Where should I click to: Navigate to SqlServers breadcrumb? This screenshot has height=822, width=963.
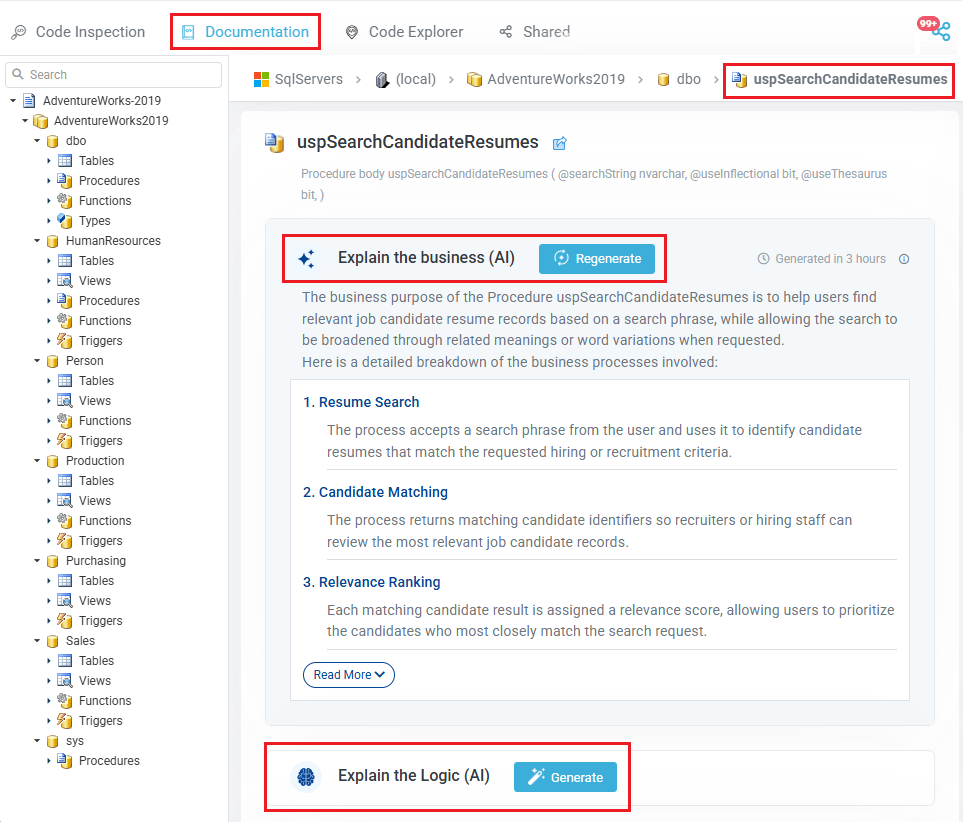(x=309, y=79)
